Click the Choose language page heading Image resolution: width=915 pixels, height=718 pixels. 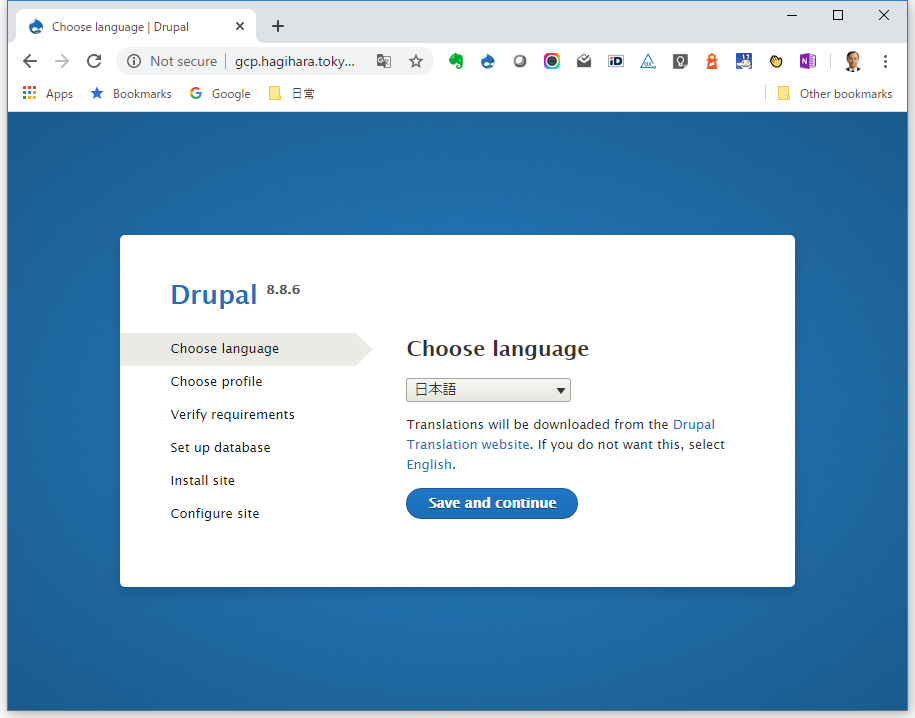click(498, 349)
